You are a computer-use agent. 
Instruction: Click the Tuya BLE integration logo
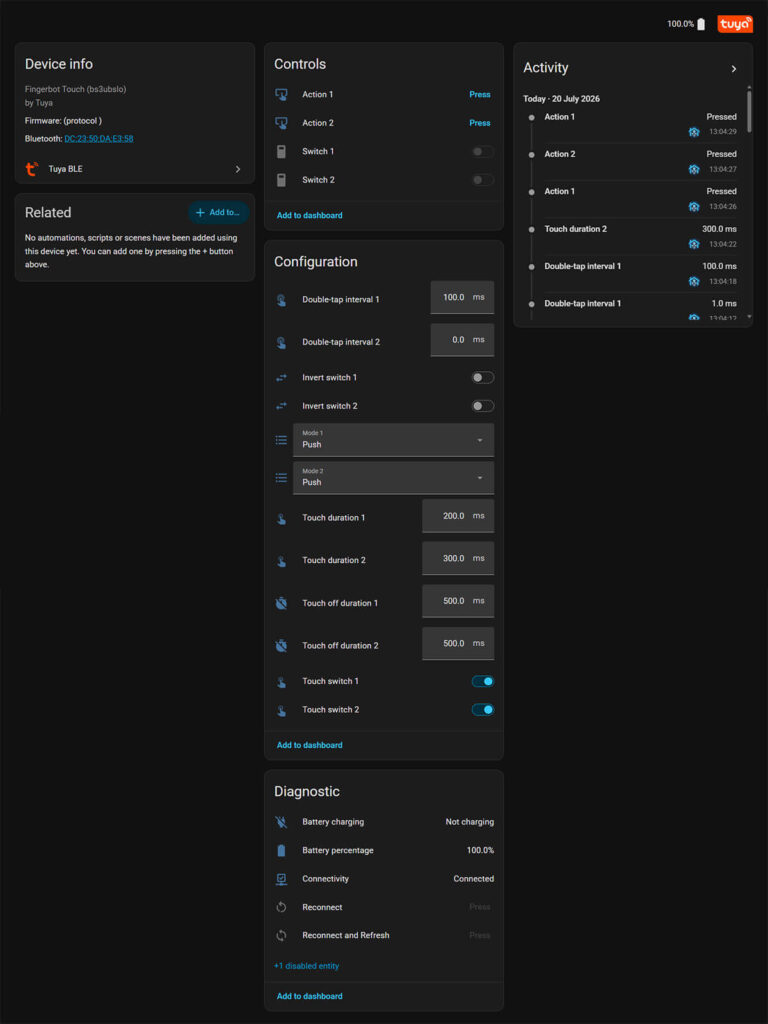point(31,169)
